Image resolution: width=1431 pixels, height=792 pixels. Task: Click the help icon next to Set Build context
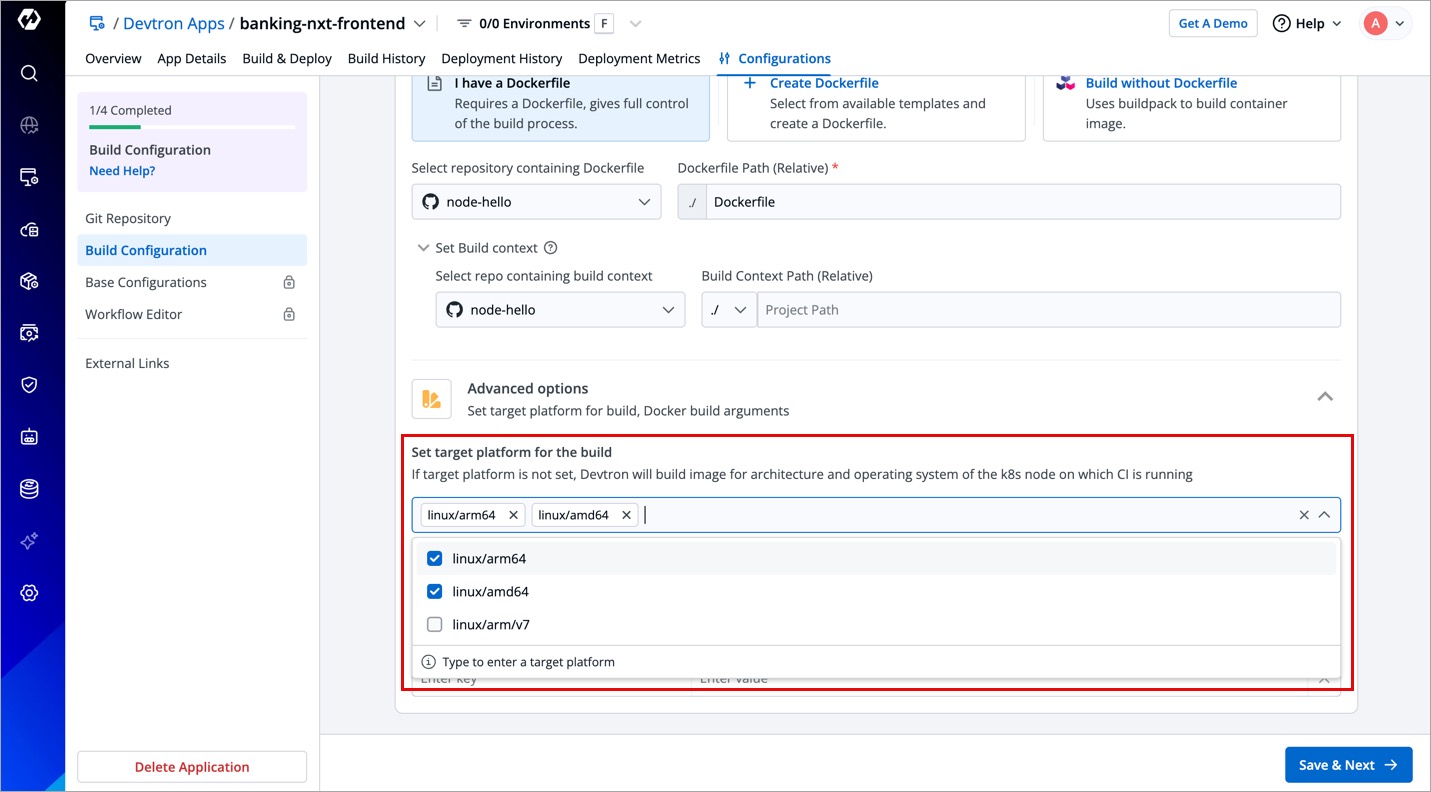550,248
